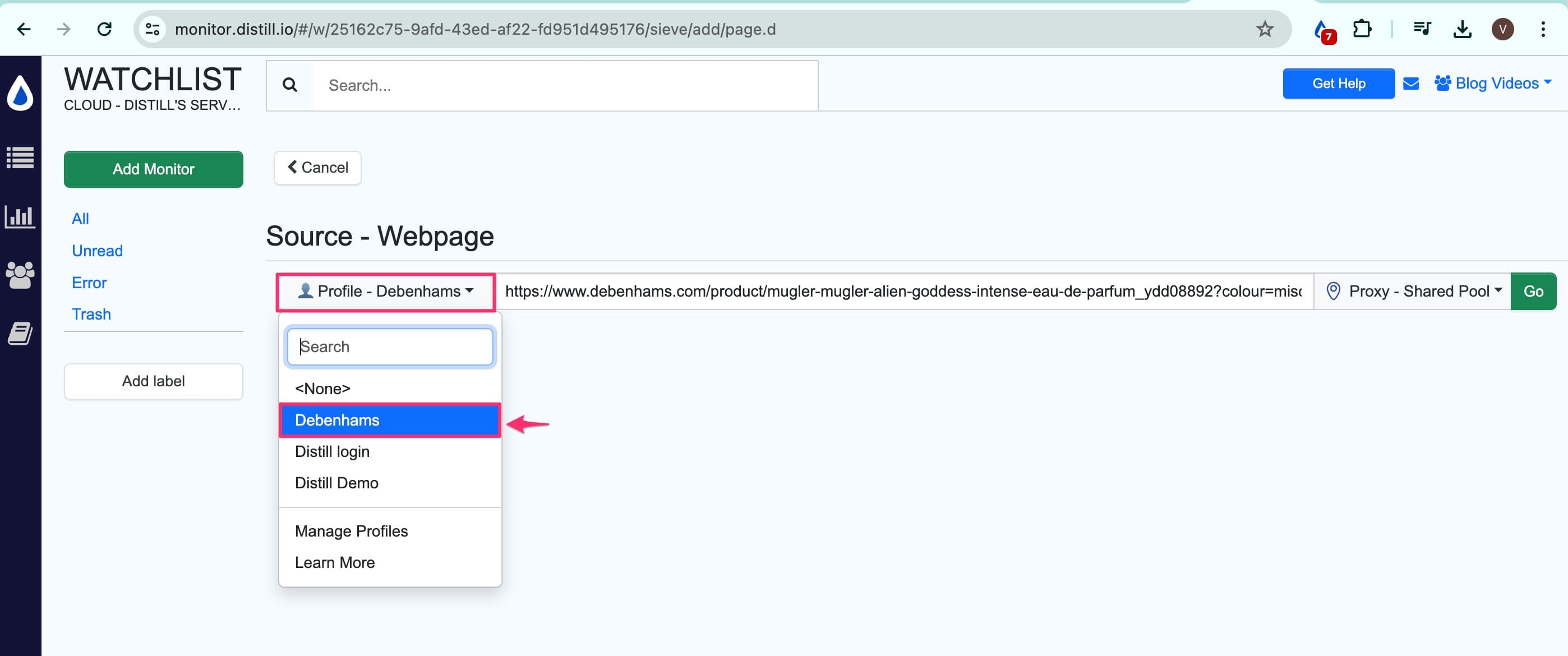Open the team users icon in sidebar
Viewport: 1568px width, 656px height.
click(20, 275)
